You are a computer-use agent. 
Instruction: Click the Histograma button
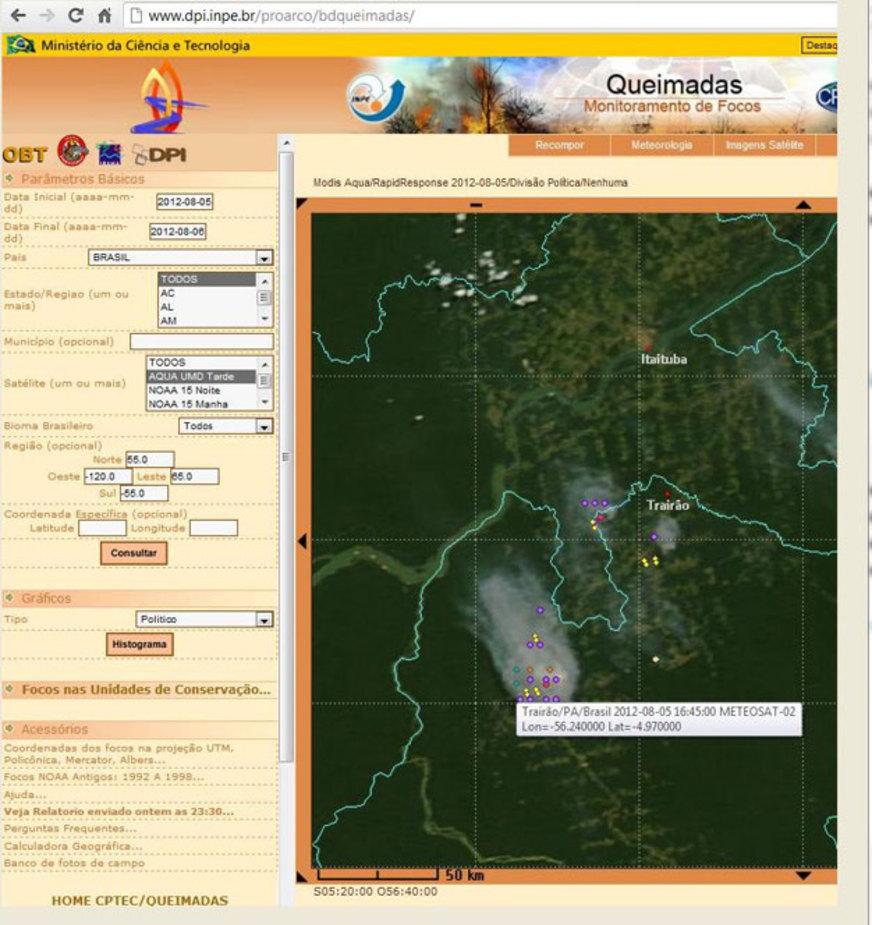(139, 644)
